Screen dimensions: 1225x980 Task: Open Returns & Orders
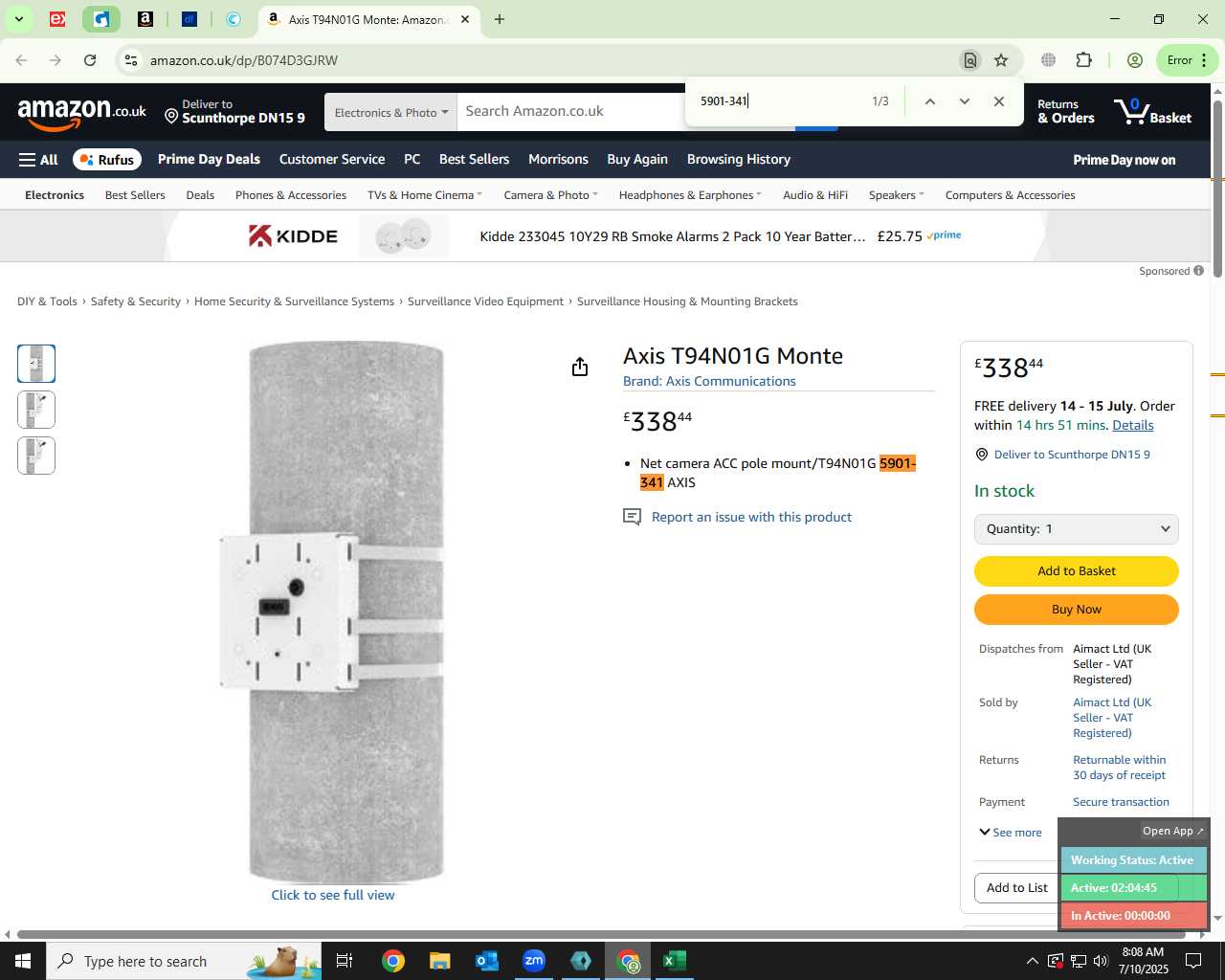coord(1065,112)
